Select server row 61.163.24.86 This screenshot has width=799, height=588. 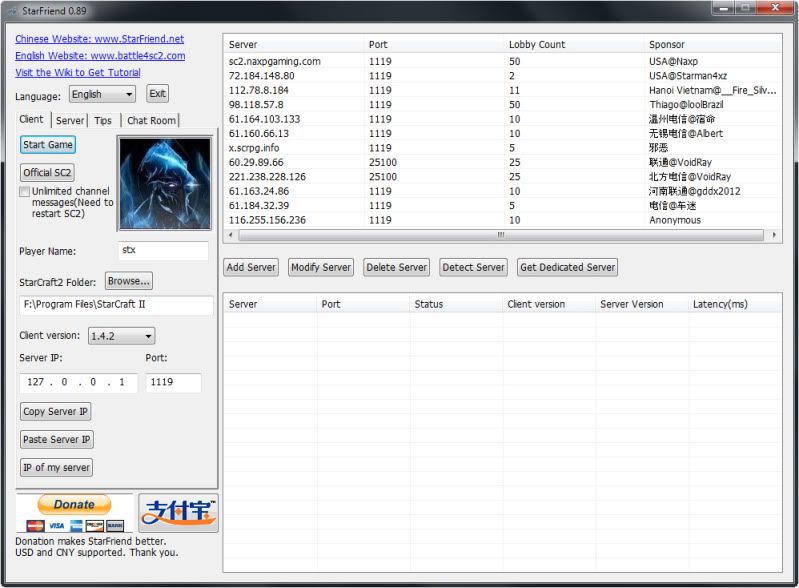click(x=502, y=191)
